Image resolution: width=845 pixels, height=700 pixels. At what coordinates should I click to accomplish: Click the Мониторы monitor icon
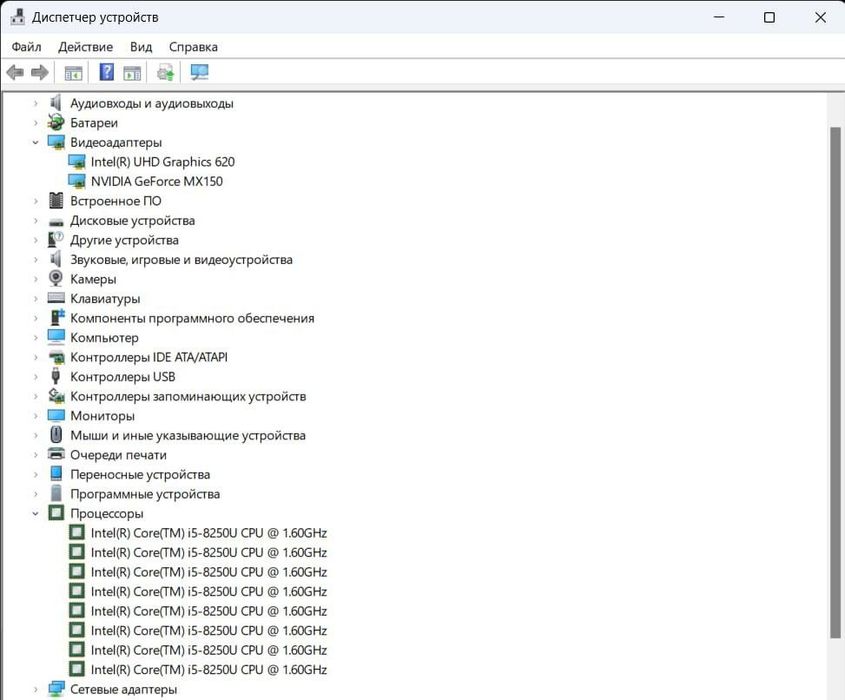(56, 415)
